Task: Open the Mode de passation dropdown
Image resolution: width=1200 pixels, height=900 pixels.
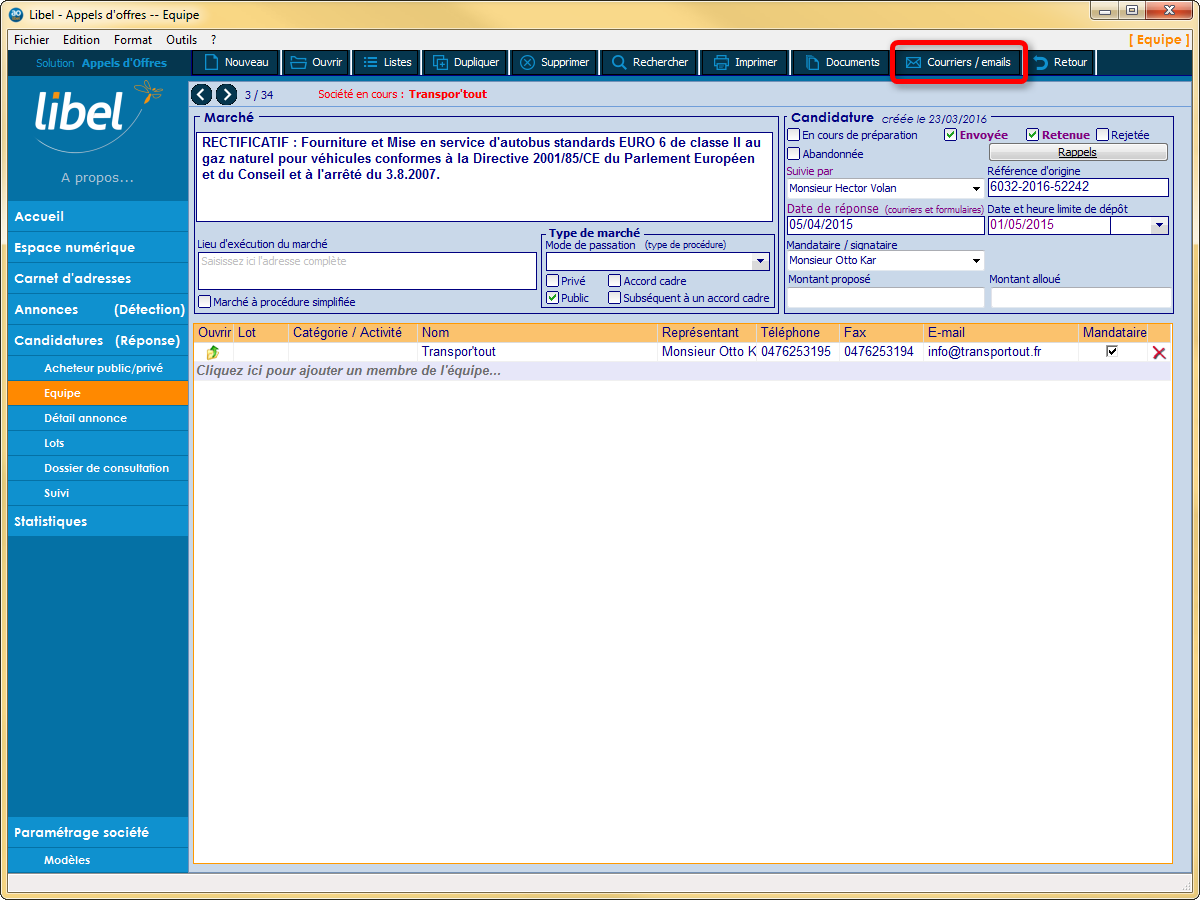Action: click(x=760, y=261)
